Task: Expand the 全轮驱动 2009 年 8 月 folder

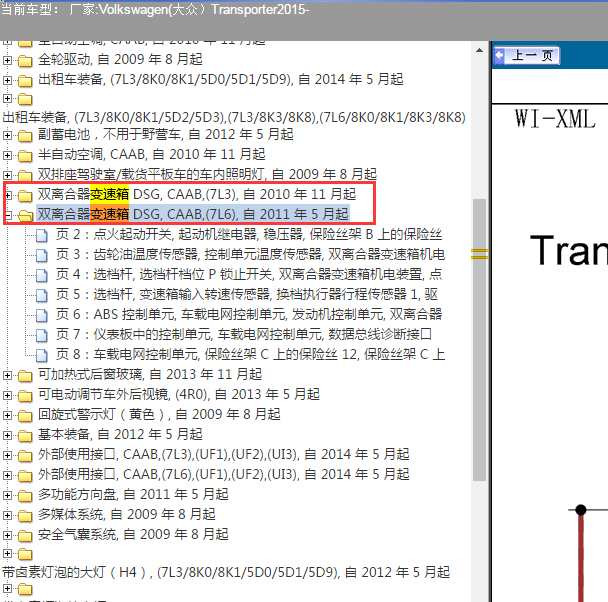Action: coord(7,60)
